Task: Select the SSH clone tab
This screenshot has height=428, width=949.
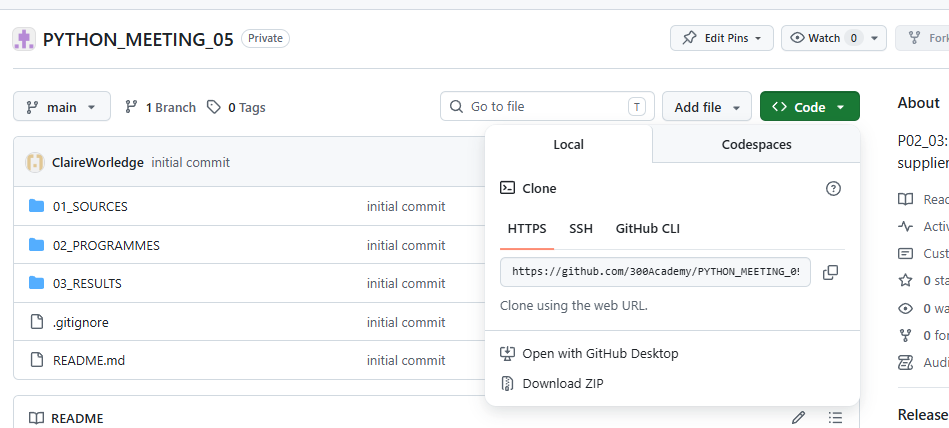Action: (x=581, y=229)
